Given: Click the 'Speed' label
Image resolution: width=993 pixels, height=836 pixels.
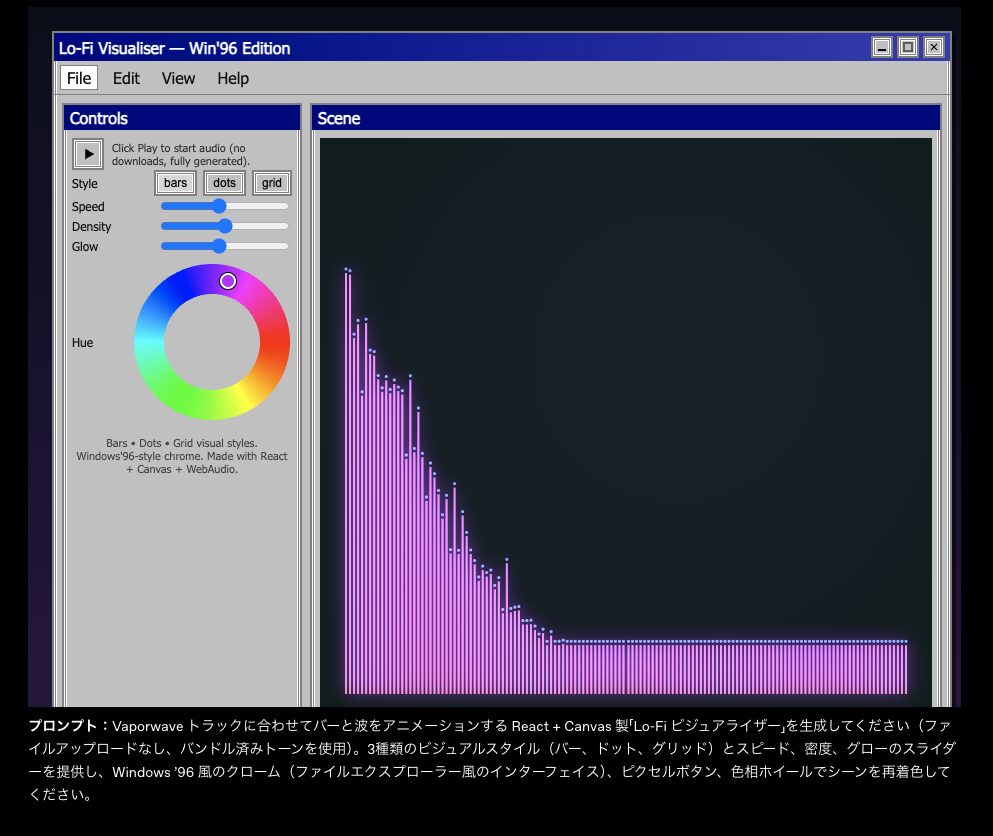Looking at the screenshot, I should coord(88,206).
